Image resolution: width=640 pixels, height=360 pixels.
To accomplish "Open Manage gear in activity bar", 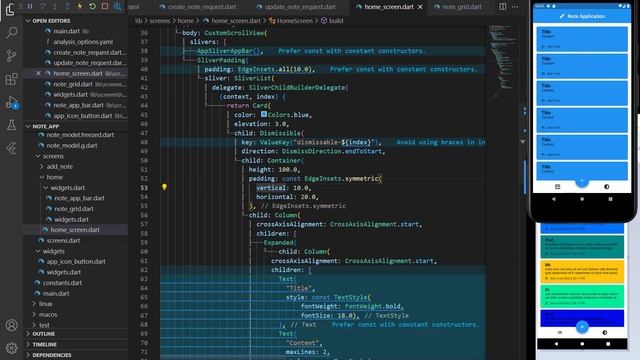I will point(11,348).
